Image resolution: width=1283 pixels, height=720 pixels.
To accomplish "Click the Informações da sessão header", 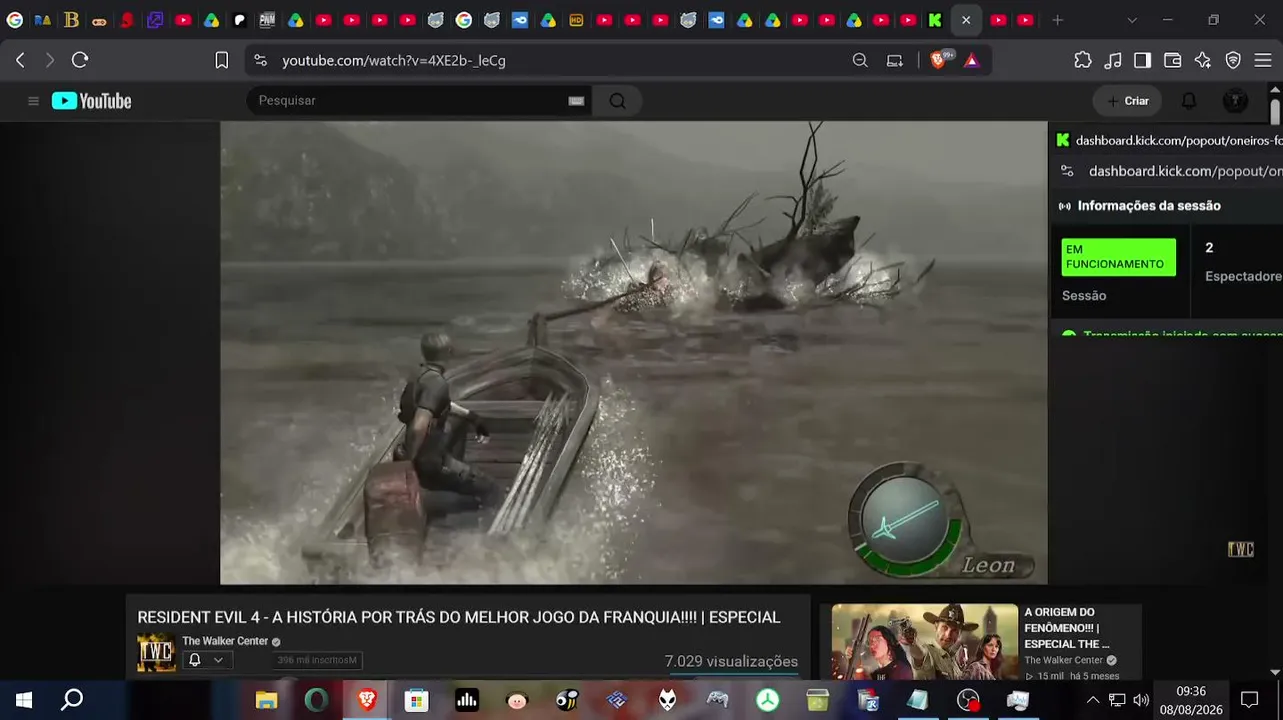I will point(1149,206).
